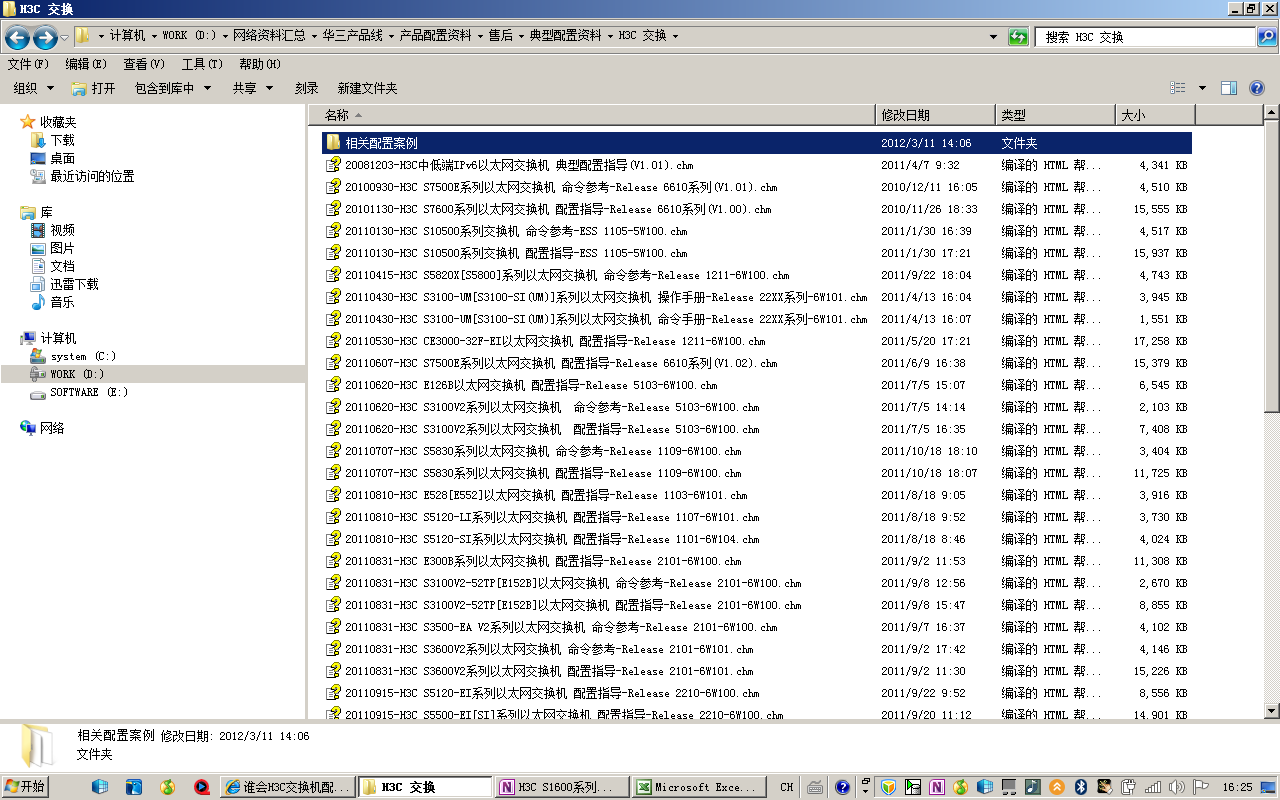Screen dimensions: 1280x800
Task: Go back using the Back arrow button
Action: [x=17, y=37]
